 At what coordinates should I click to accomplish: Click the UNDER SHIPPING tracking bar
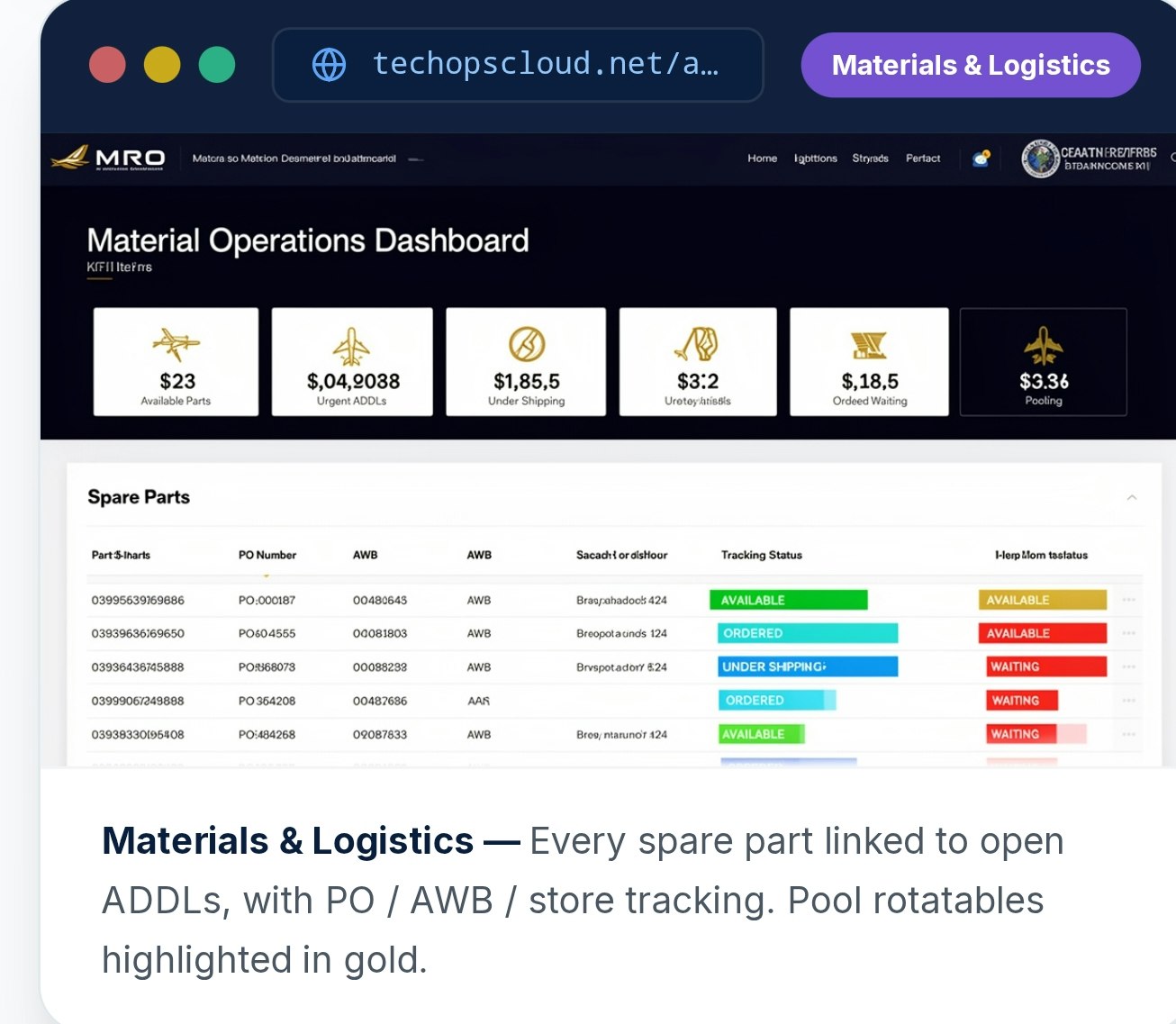pos(808,666)
